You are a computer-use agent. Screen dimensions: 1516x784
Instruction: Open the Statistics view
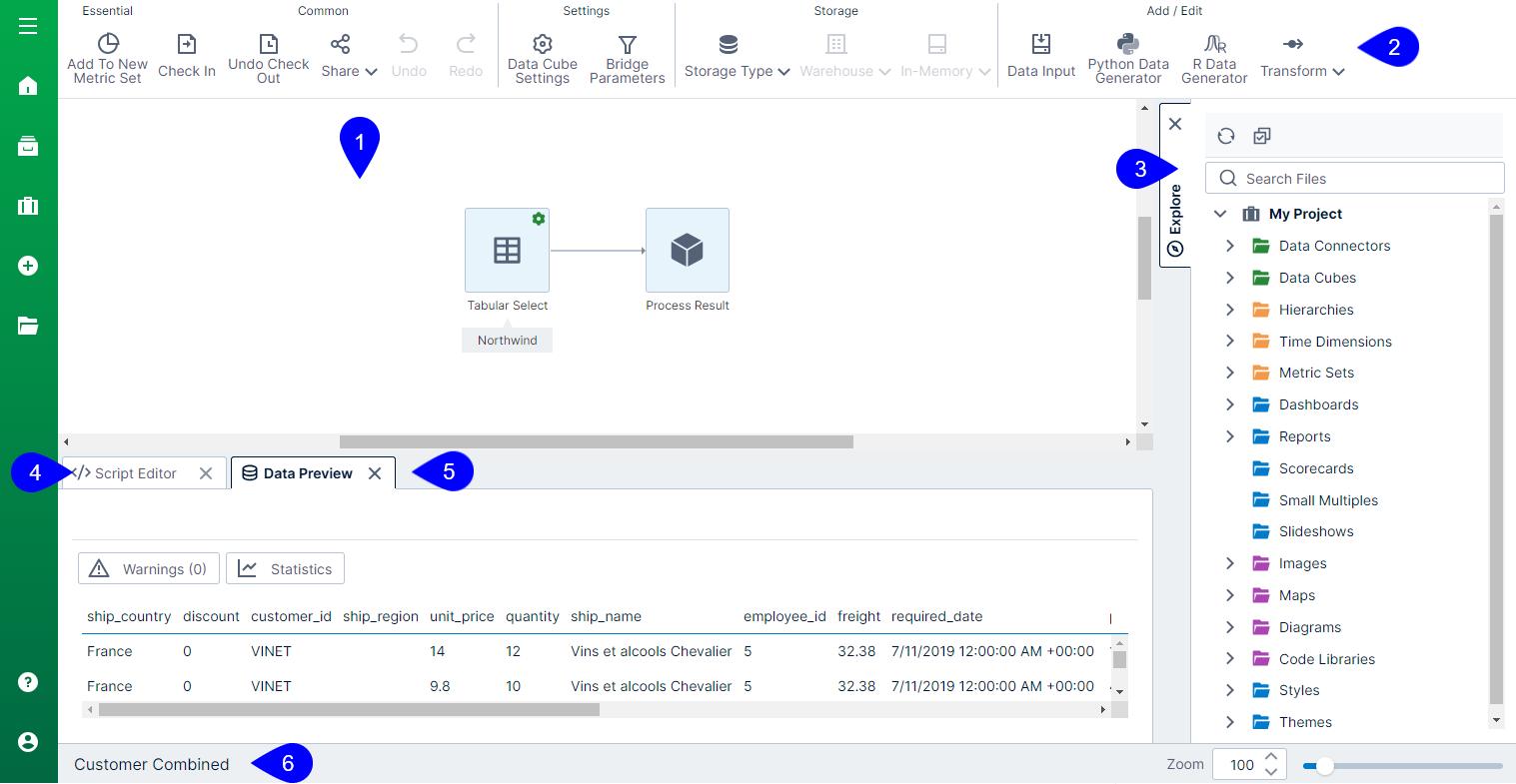tap(285, 567)
